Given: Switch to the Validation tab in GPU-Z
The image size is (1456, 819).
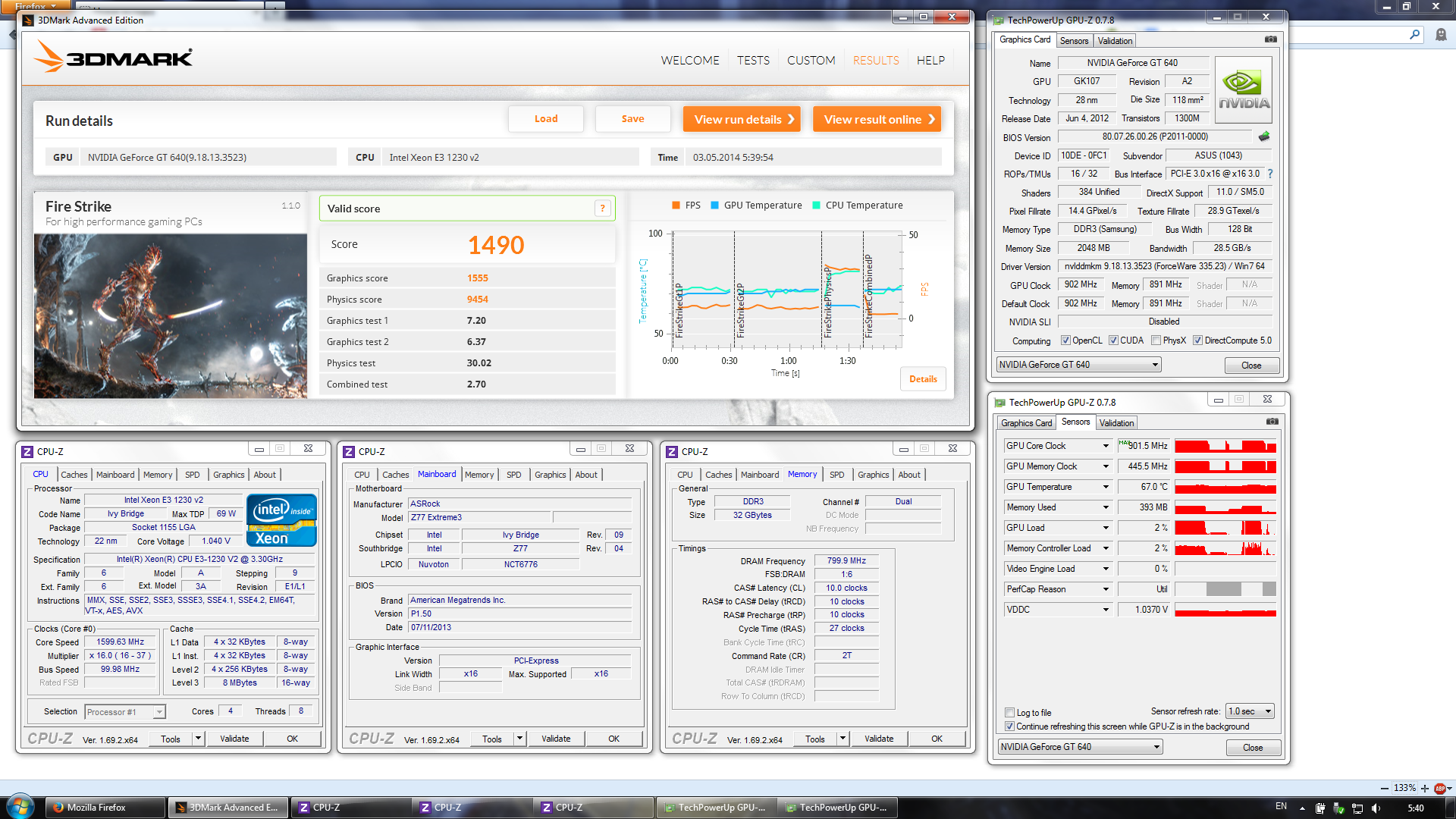Looking at the screenshot, I should pos(1115,41).
